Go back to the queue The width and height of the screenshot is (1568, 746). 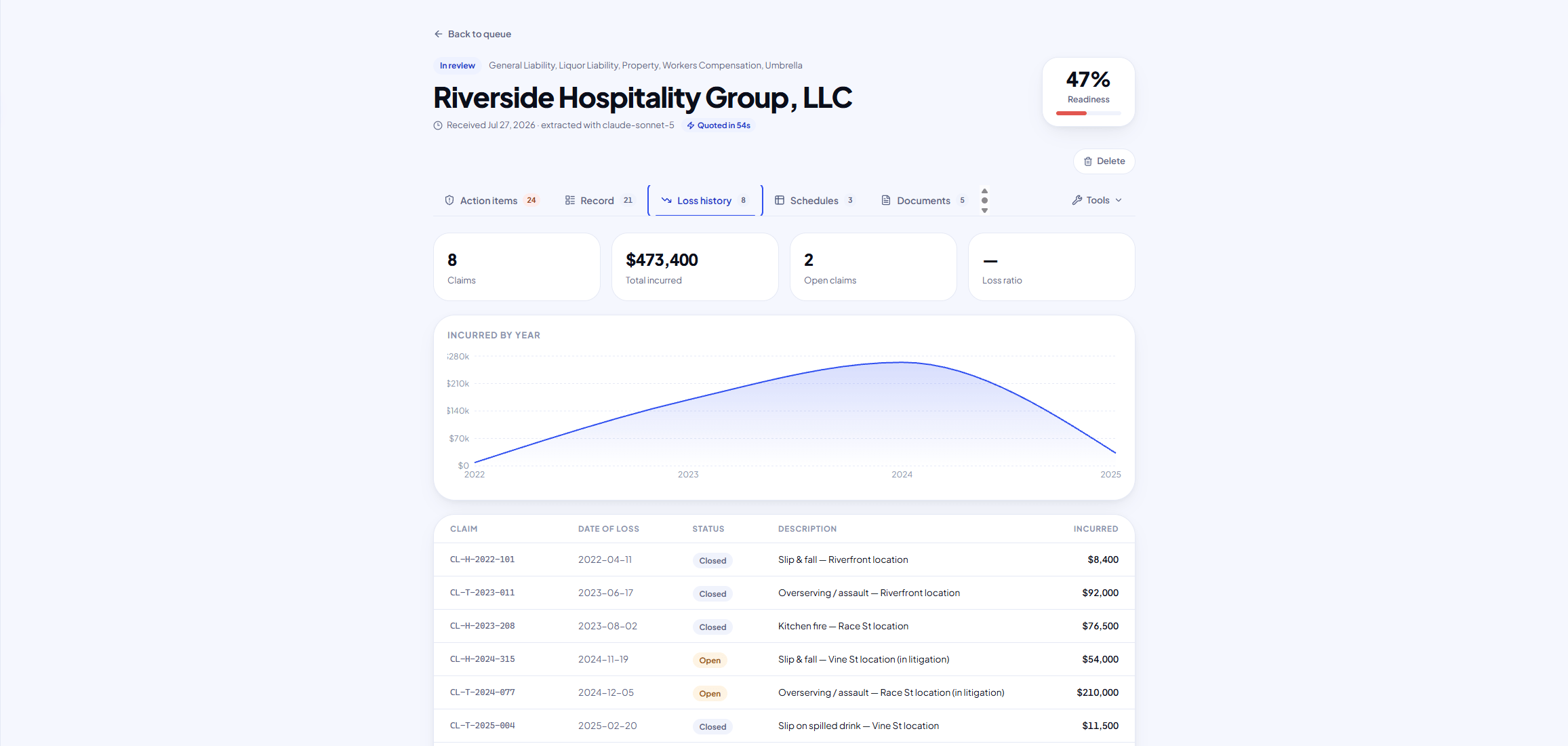[x=473, y=34]
